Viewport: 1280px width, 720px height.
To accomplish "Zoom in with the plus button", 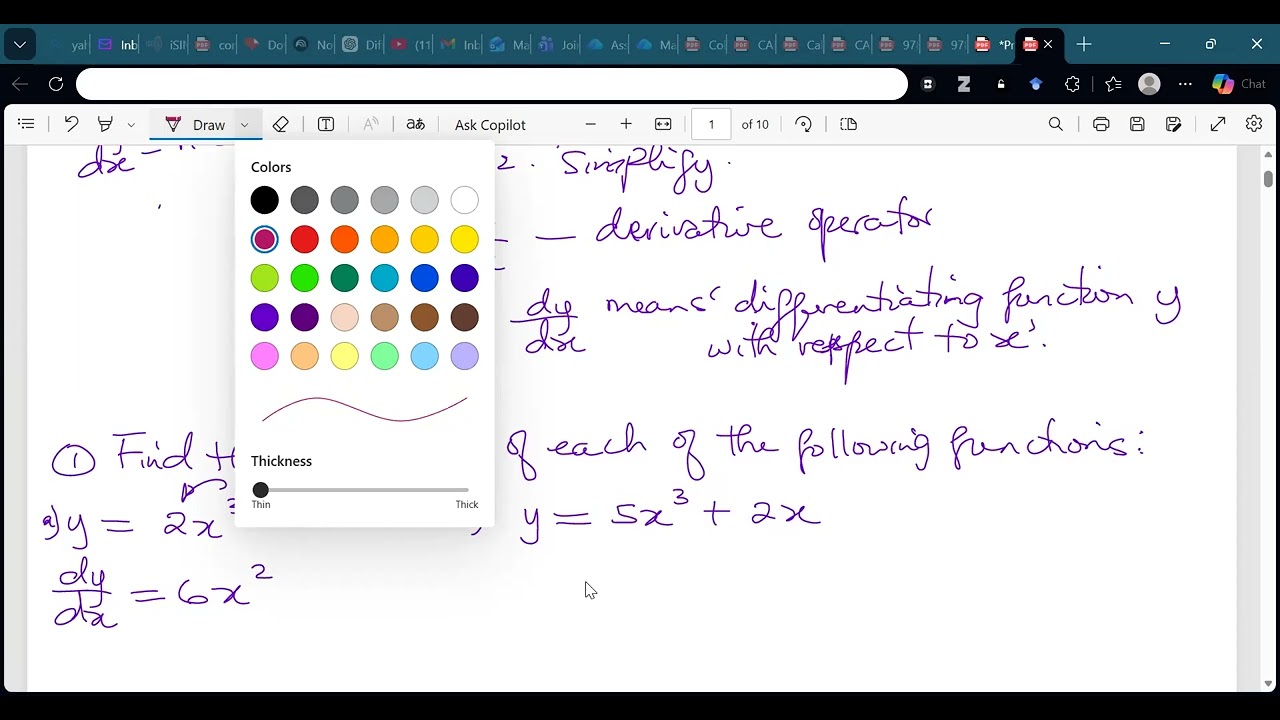I will coord(626,124).
